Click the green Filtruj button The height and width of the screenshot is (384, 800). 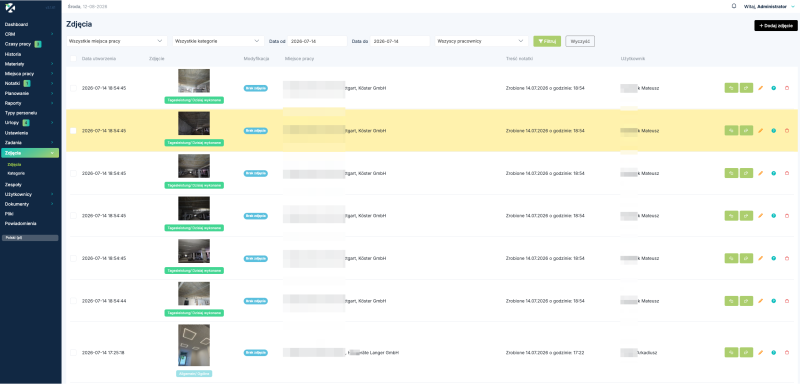(547, 41)
